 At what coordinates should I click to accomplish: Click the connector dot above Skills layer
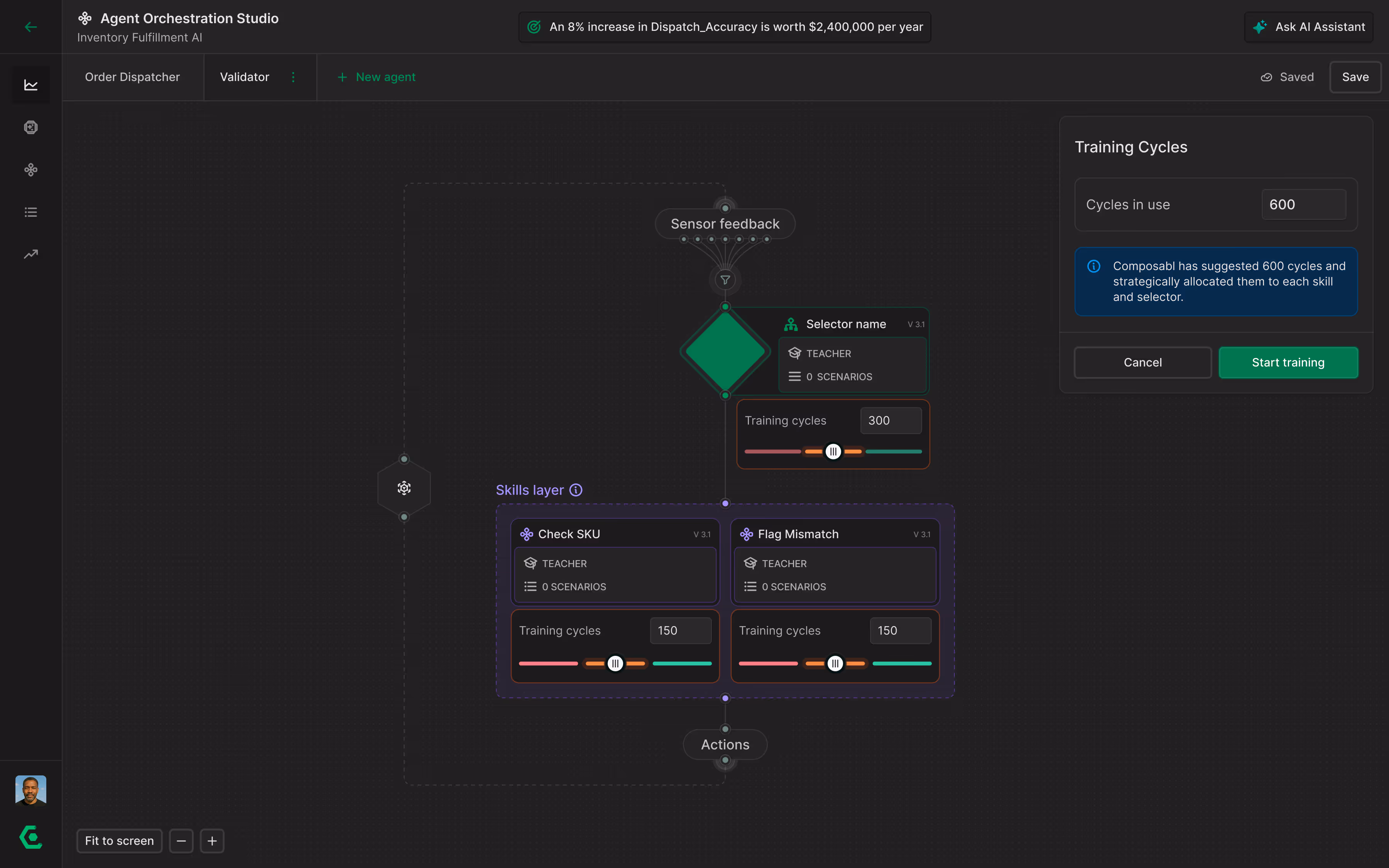tap(725, 503)
